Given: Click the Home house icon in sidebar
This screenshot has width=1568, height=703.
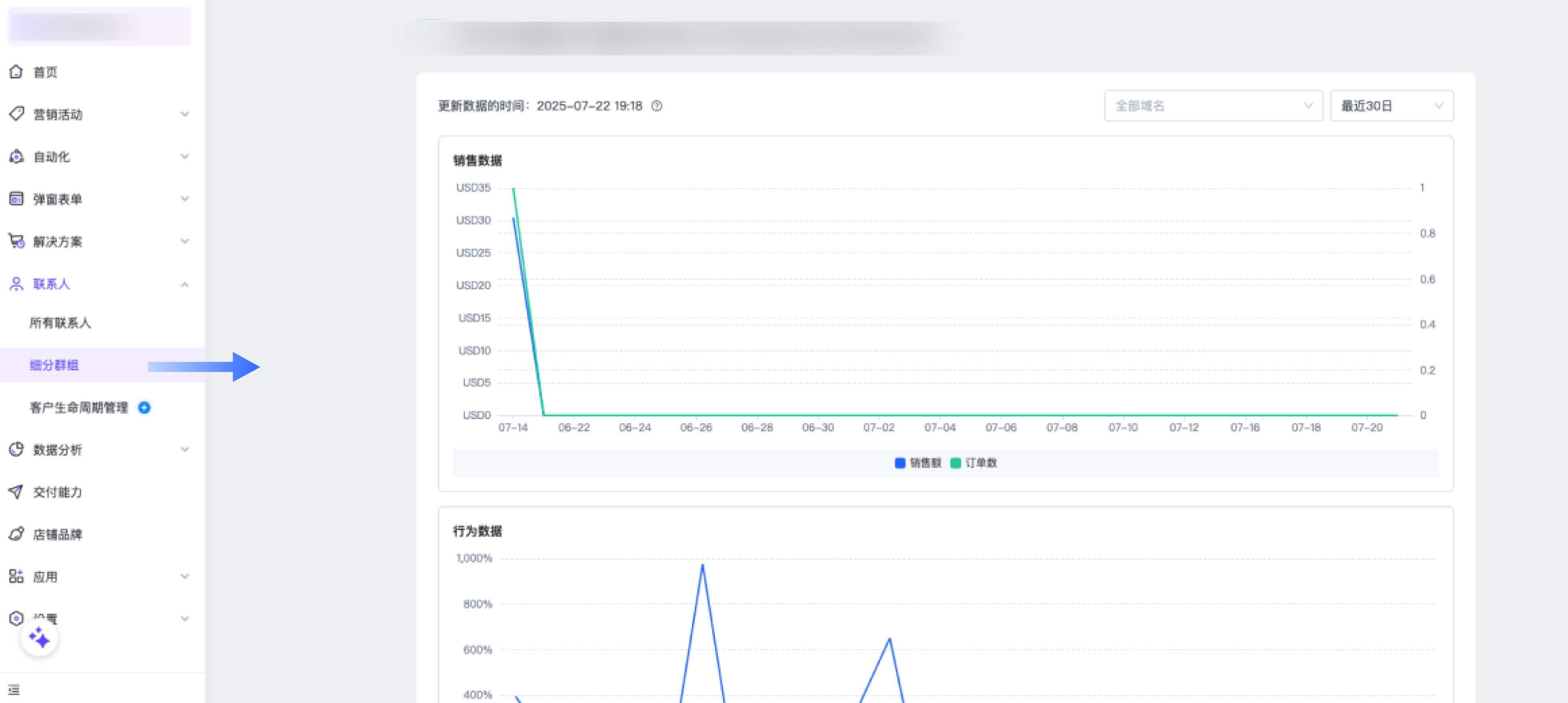Looking at the screenshot, I should tap(16, 72).
